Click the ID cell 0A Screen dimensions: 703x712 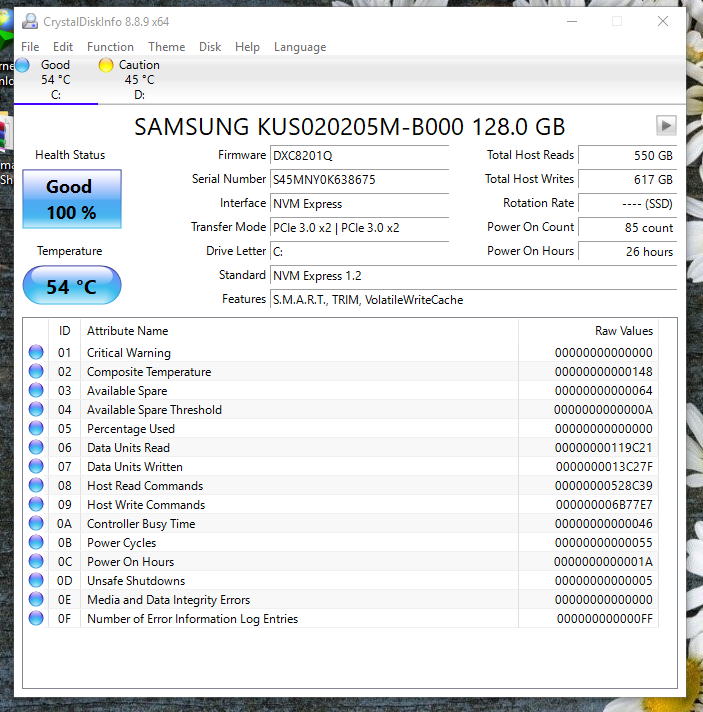64,524
